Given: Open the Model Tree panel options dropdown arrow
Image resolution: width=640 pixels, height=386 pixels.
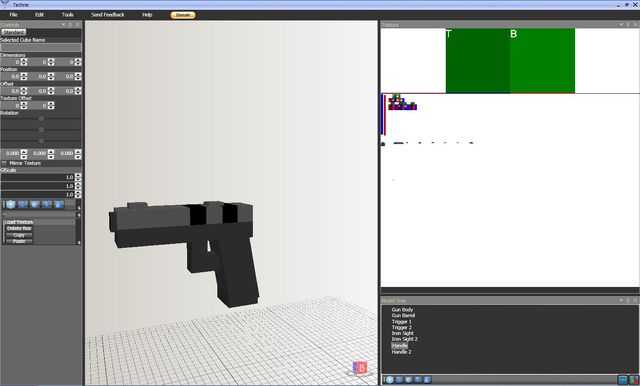Looking at the screenshot, I should tap(621, 300).
